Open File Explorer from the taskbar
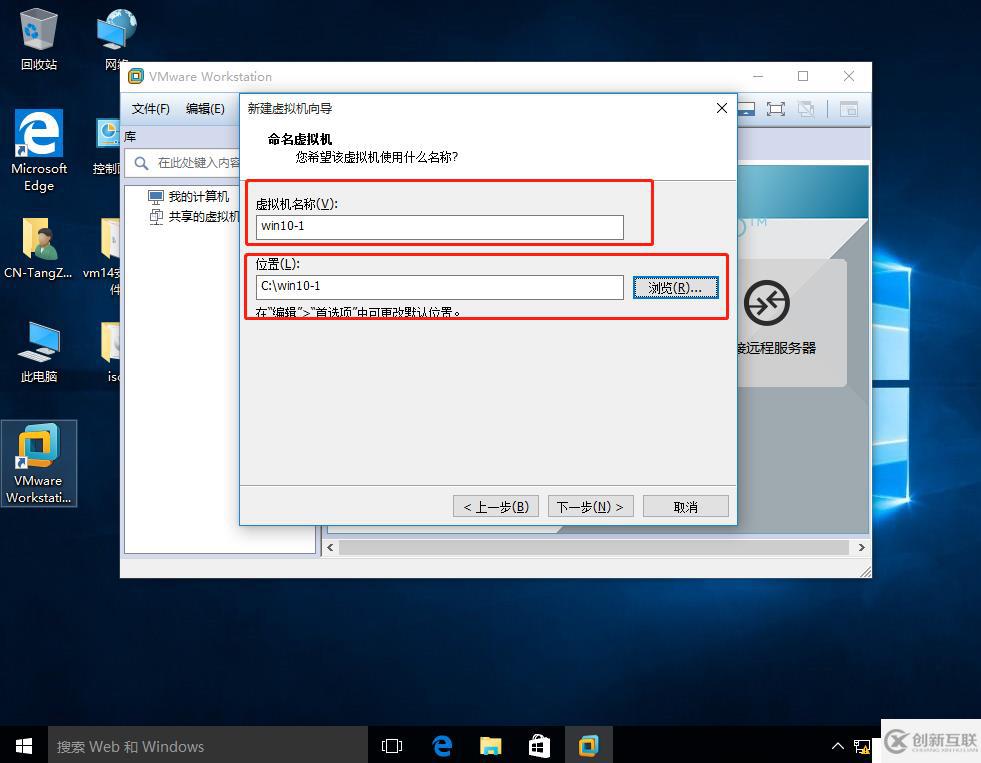This screenshot has width=981, height=763. click(x=490, y=745)
